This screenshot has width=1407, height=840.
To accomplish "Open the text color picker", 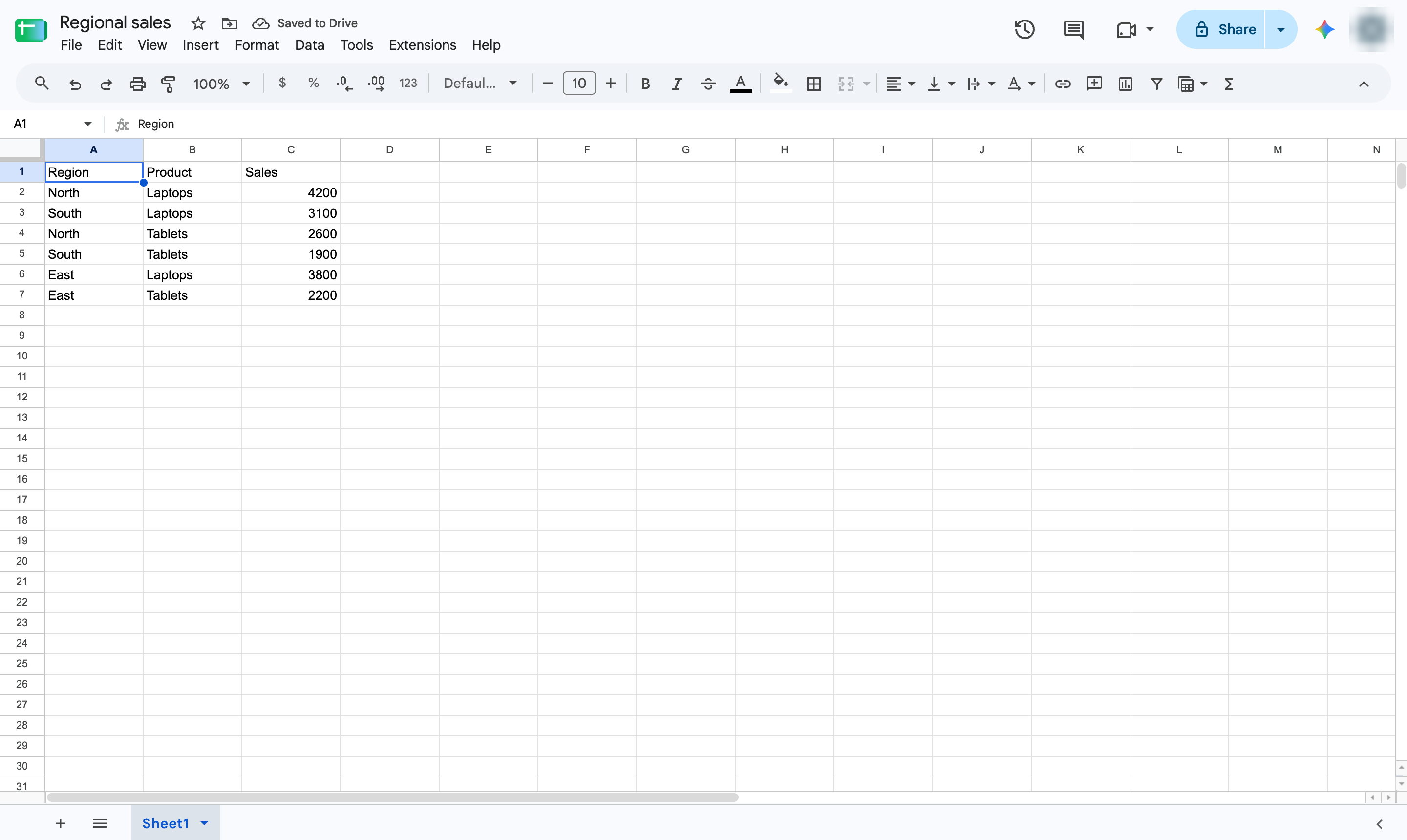I will 741,84.
